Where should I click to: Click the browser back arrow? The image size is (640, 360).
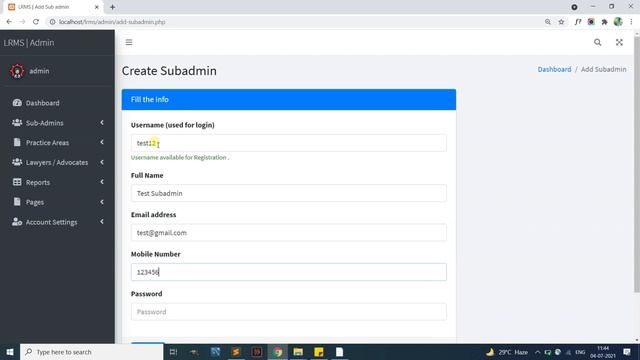point(9,22)
